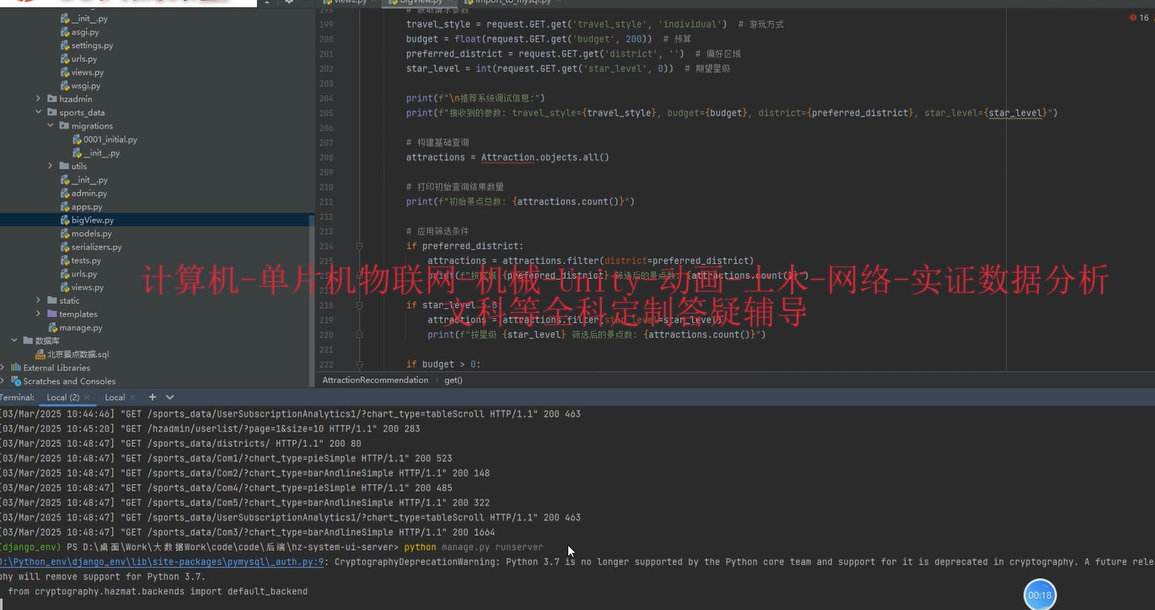Viewport: 1155px width, 610px height.
Task: Select settings.py in project tree
Action: (x=92, y=45)
